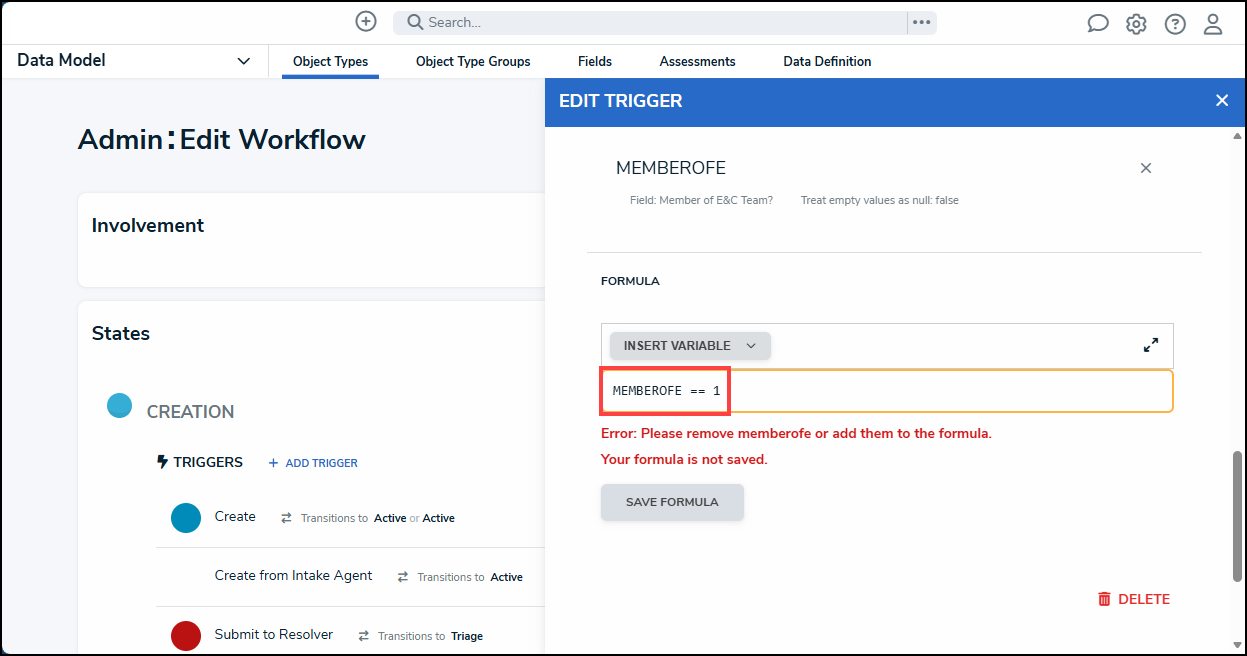The image size is (1247, 656).
Task: Click the Involvement section heading
Action: (x=148, y=225)
